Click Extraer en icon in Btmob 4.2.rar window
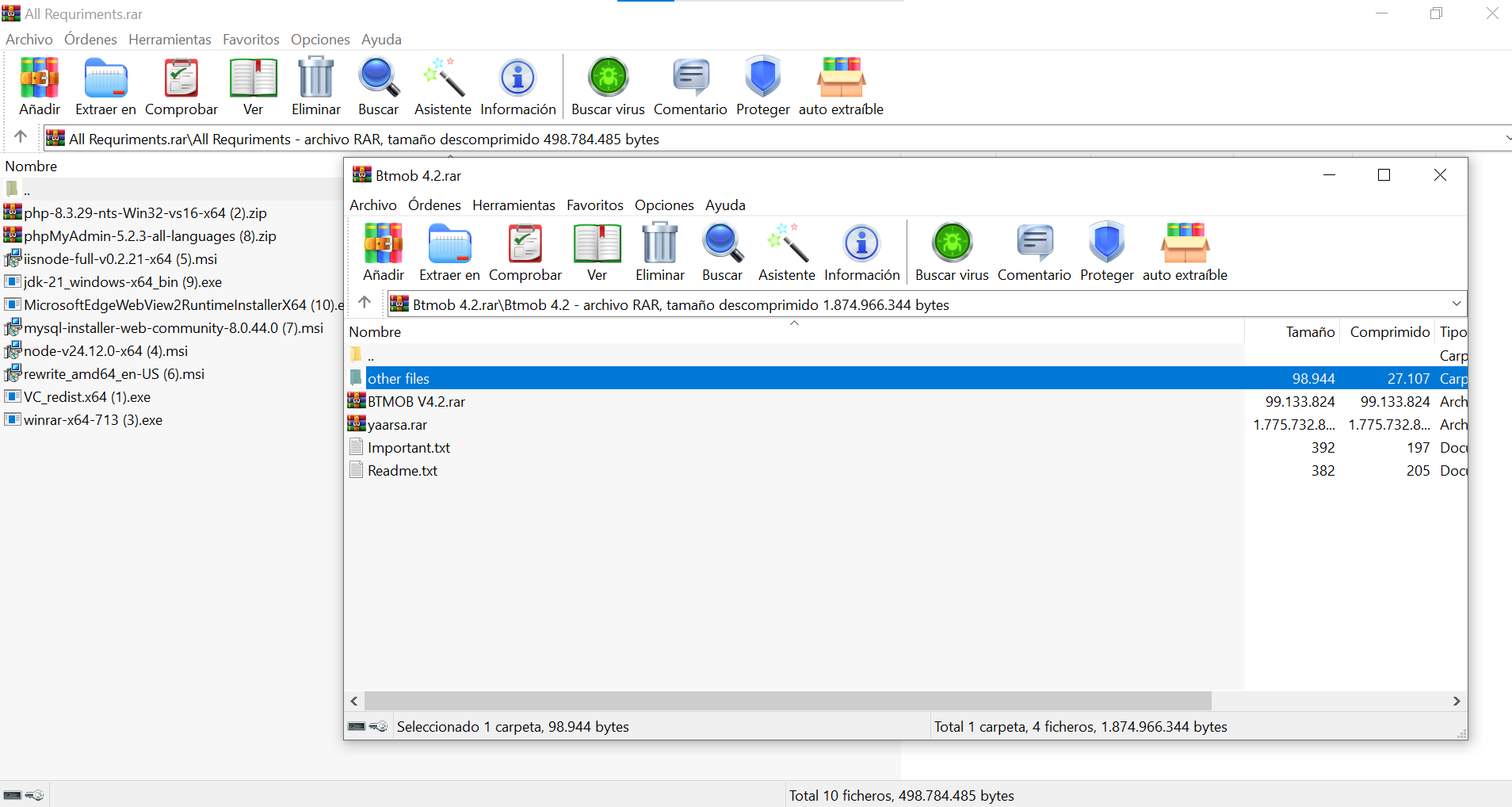 [x=449, y=251]
